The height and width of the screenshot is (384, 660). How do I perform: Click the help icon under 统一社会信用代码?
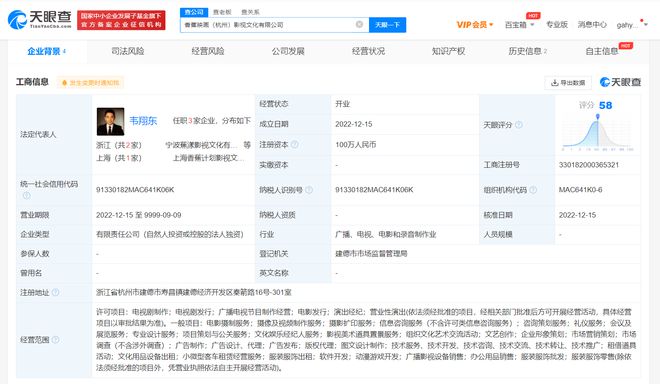(26, 195)
